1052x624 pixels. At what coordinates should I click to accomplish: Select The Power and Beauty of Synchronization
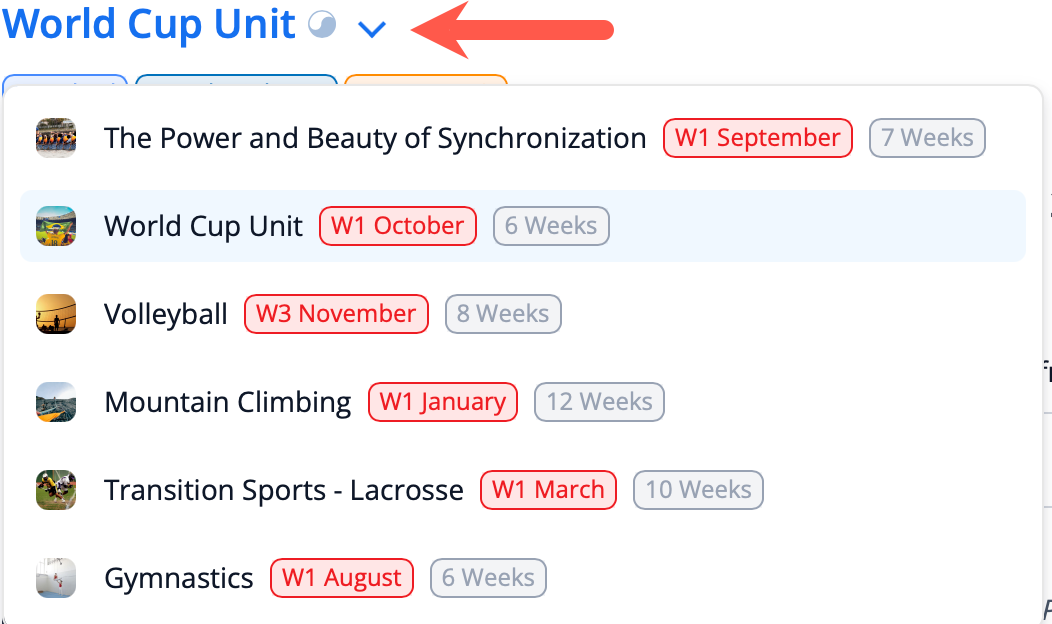coord(375,138)
